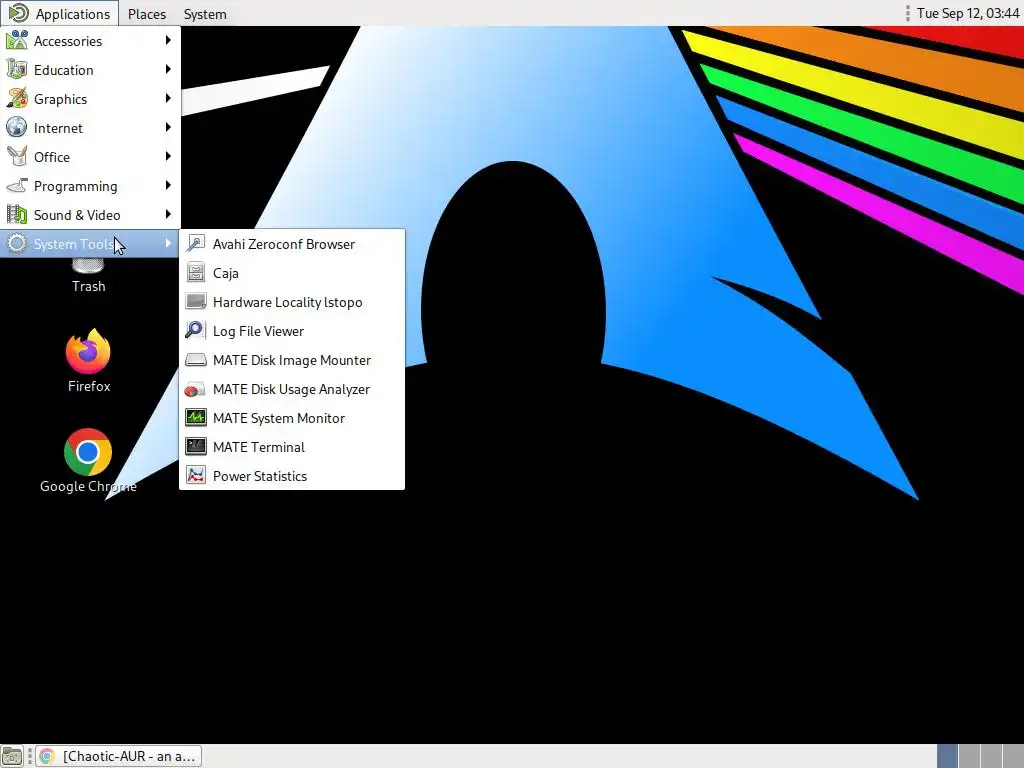This screenshot has width=1024, height=768.
Task: Open the Accessories category icon
Action: pos(17,40)
